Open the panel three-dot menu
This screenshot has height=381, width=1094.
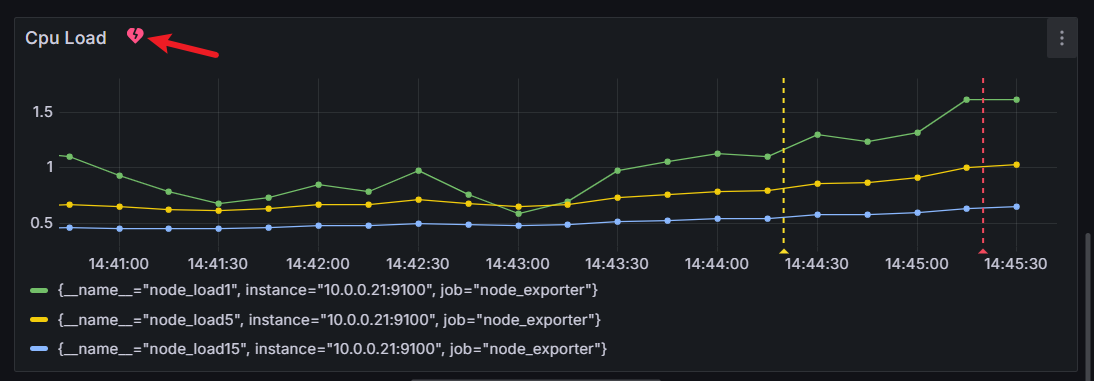coord(1061,38)
